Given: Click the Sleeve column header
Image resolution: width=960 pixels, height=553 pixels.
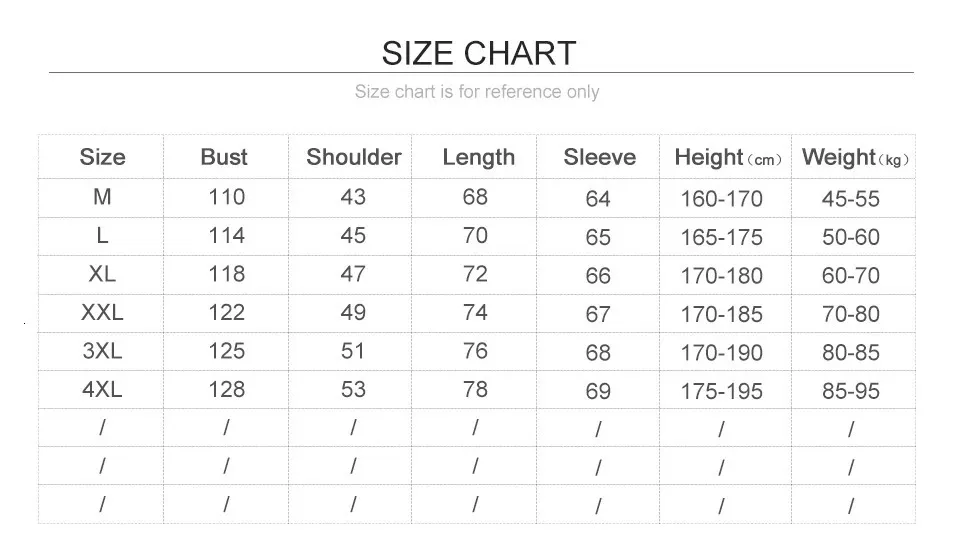Looking at the screenshot, I should coord(599,157).
